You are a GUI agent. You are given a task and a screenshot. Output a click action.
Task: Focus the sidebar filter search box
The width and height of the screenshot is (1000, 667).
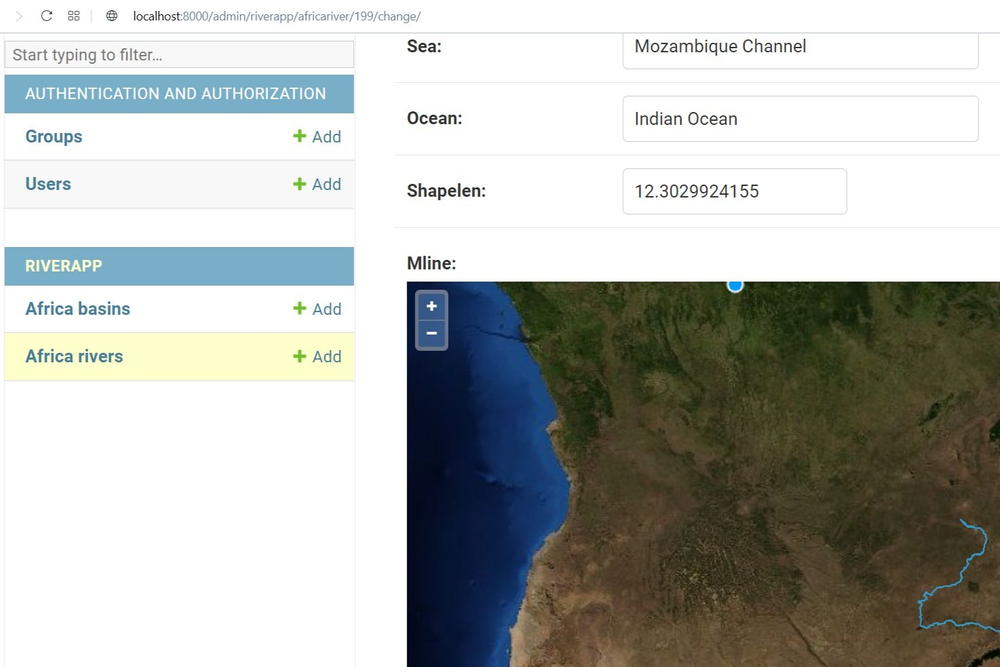pos(179,55)
